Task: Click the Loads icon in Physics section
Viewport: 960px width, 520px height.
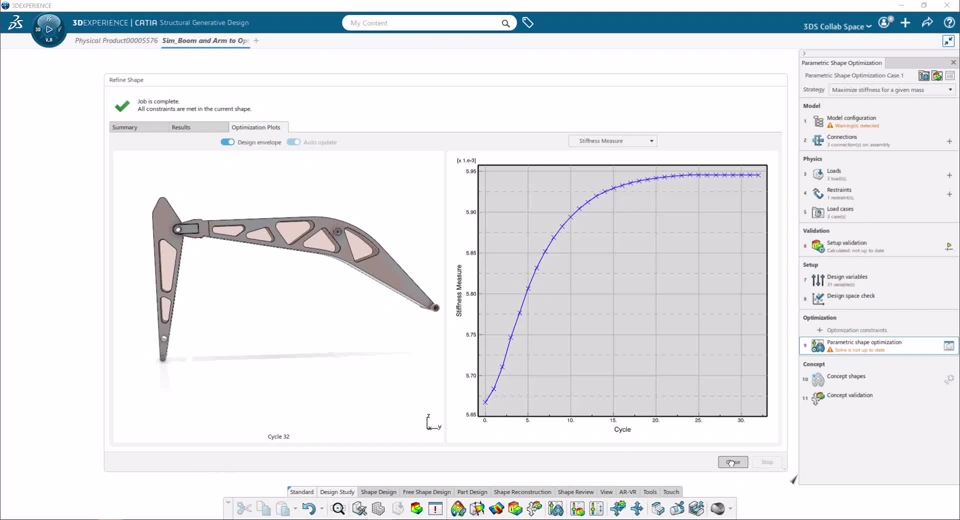Action: click(818, 174)
